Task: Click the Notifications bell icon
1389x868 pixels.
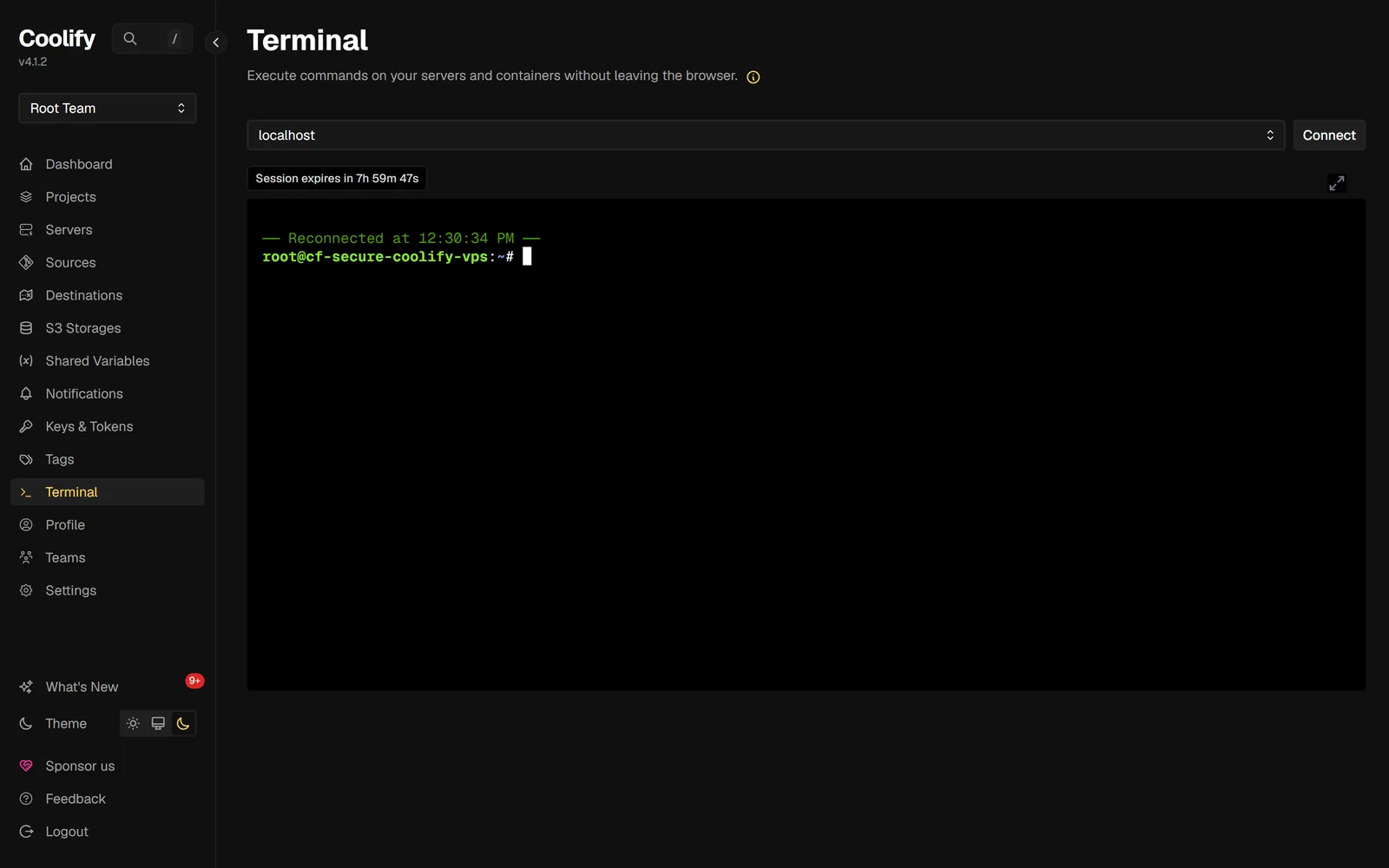Action: click(x=26, y=394)
